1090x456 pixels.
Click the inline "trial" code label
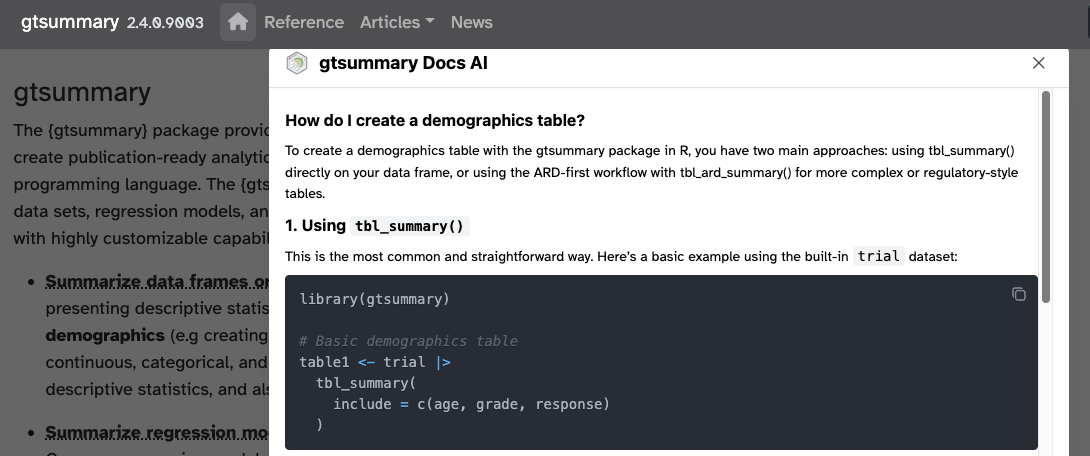point(879,256)
